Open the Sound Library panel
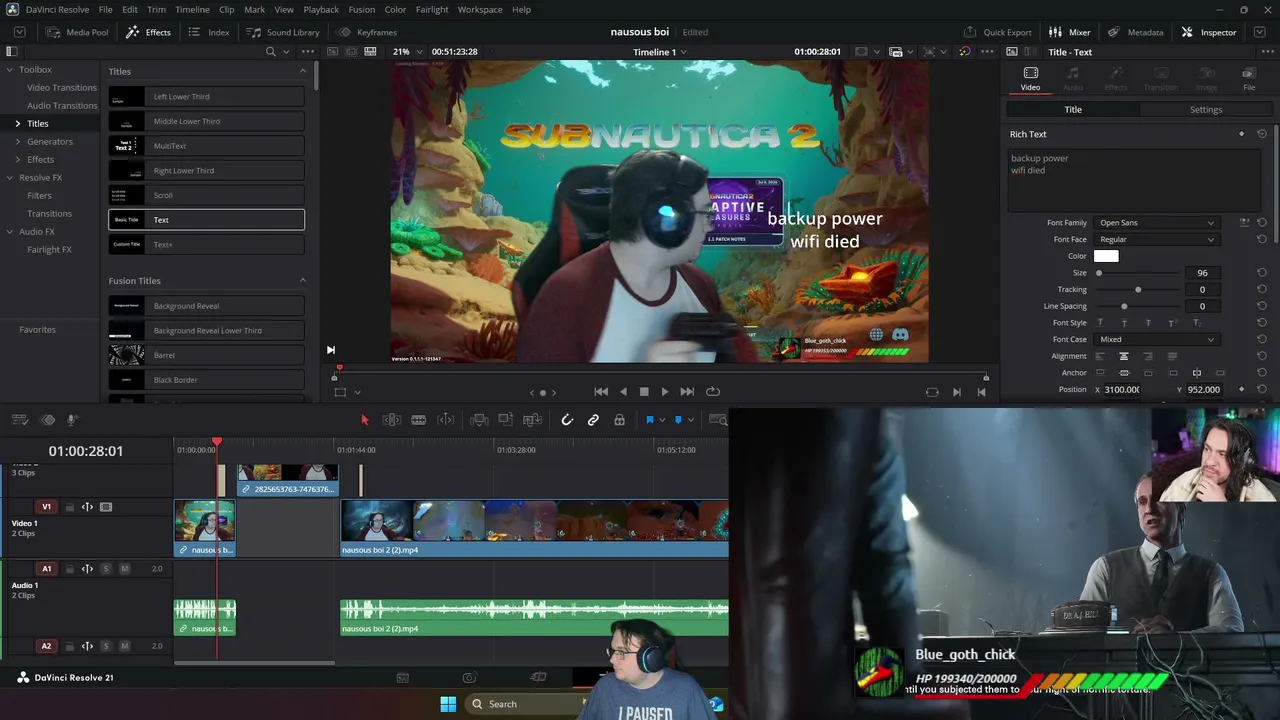This screenshot has height=720, width=1280. (283, 32)
